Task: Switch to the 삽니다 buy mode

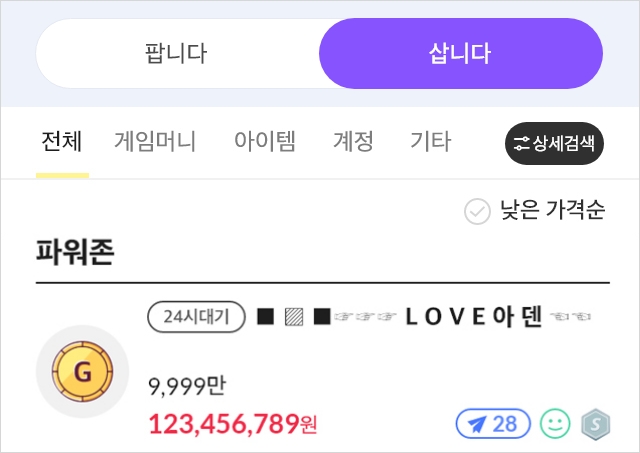Action: 460,53
